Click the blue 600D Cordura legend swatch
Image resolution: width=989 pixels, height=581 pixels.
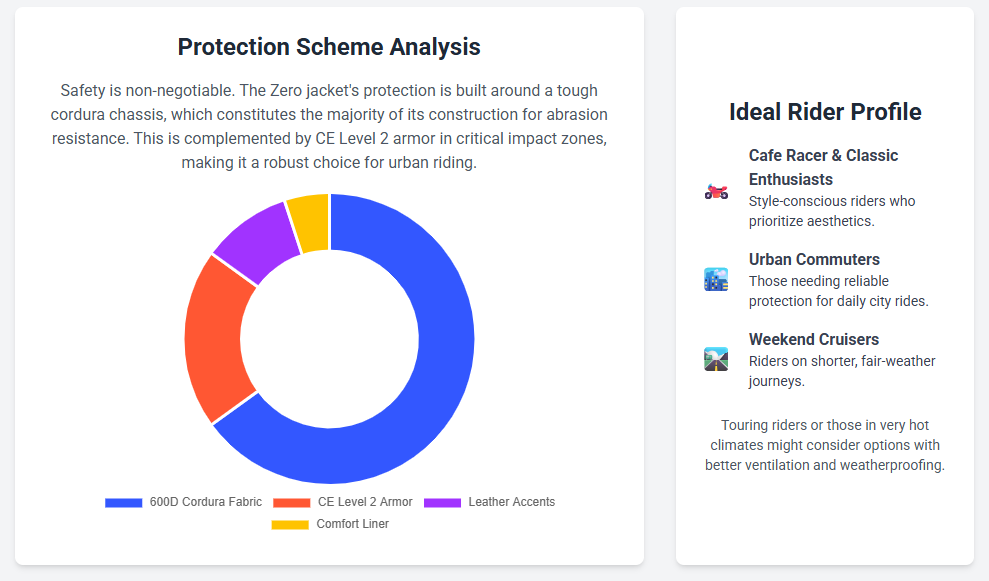point(124,502)
